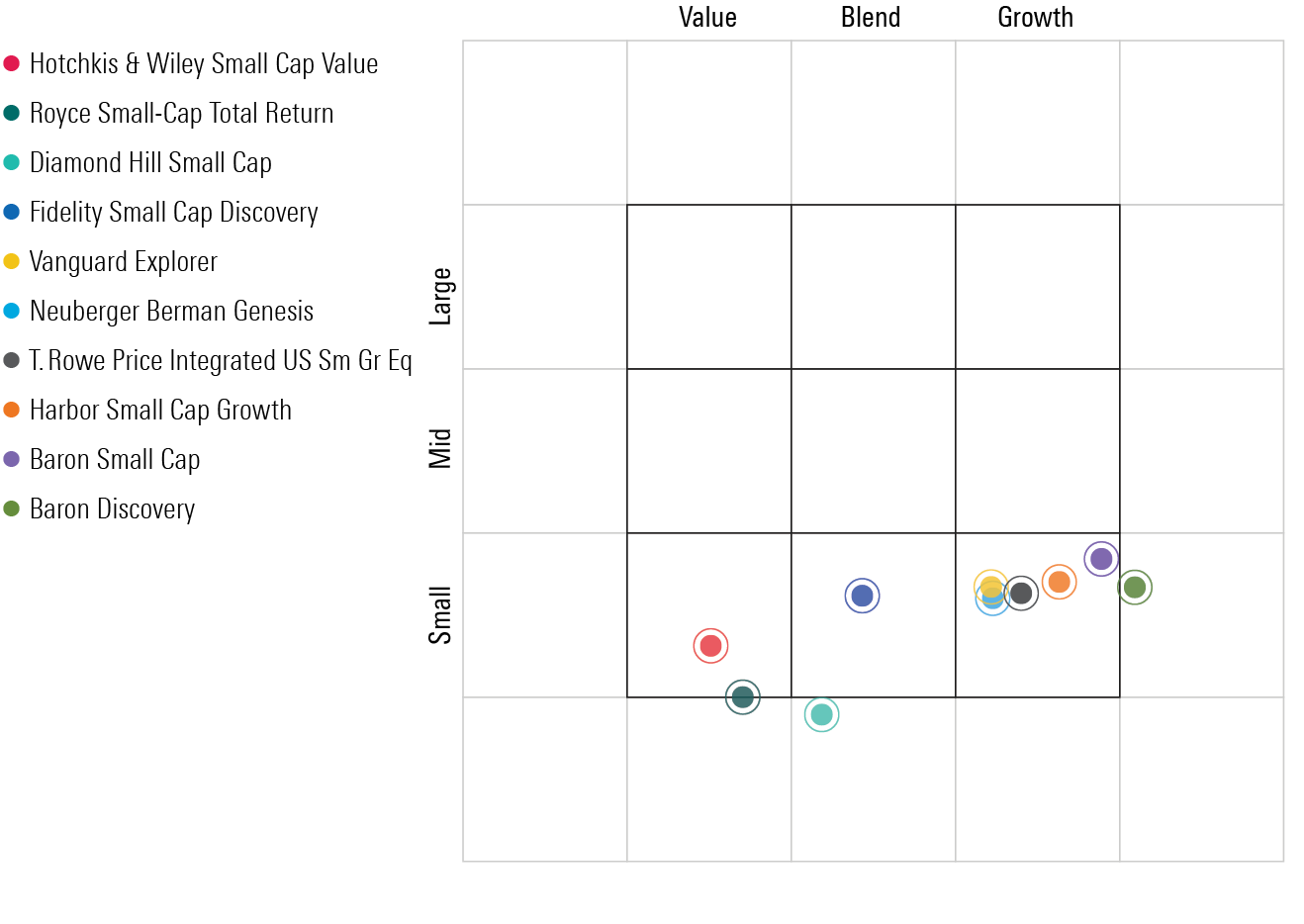1304x924 pixels.
Task: Click the Baron Discovery legend color dot
Action: (x=12, y=508)
